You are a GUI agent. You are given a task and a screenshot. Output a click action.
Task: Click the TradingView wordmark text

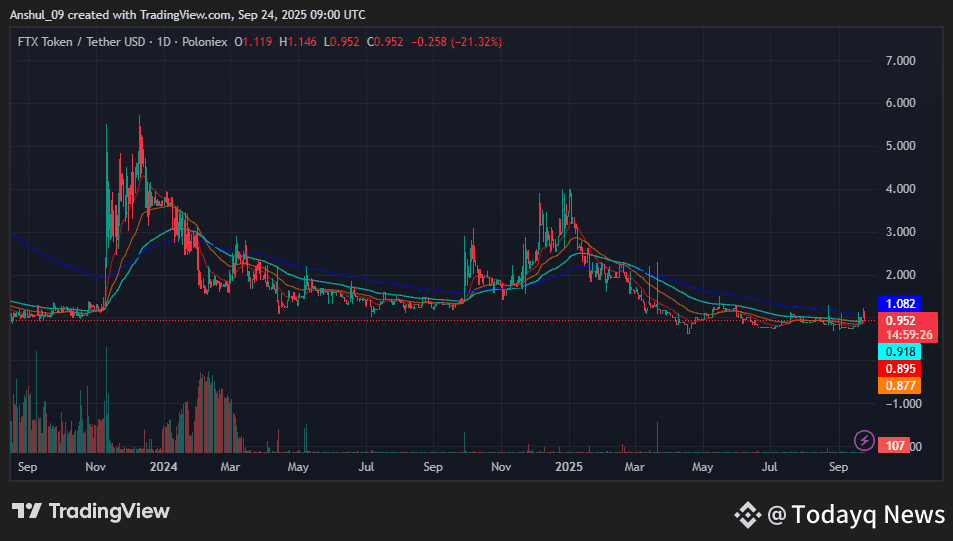110,511
